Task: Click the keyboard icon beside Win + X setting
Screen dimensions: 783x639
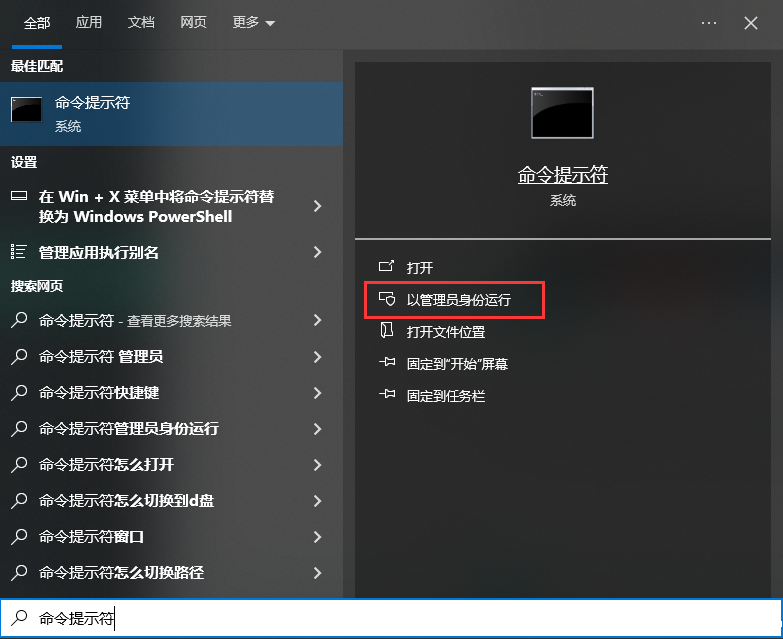Action: tap(19, 195)
